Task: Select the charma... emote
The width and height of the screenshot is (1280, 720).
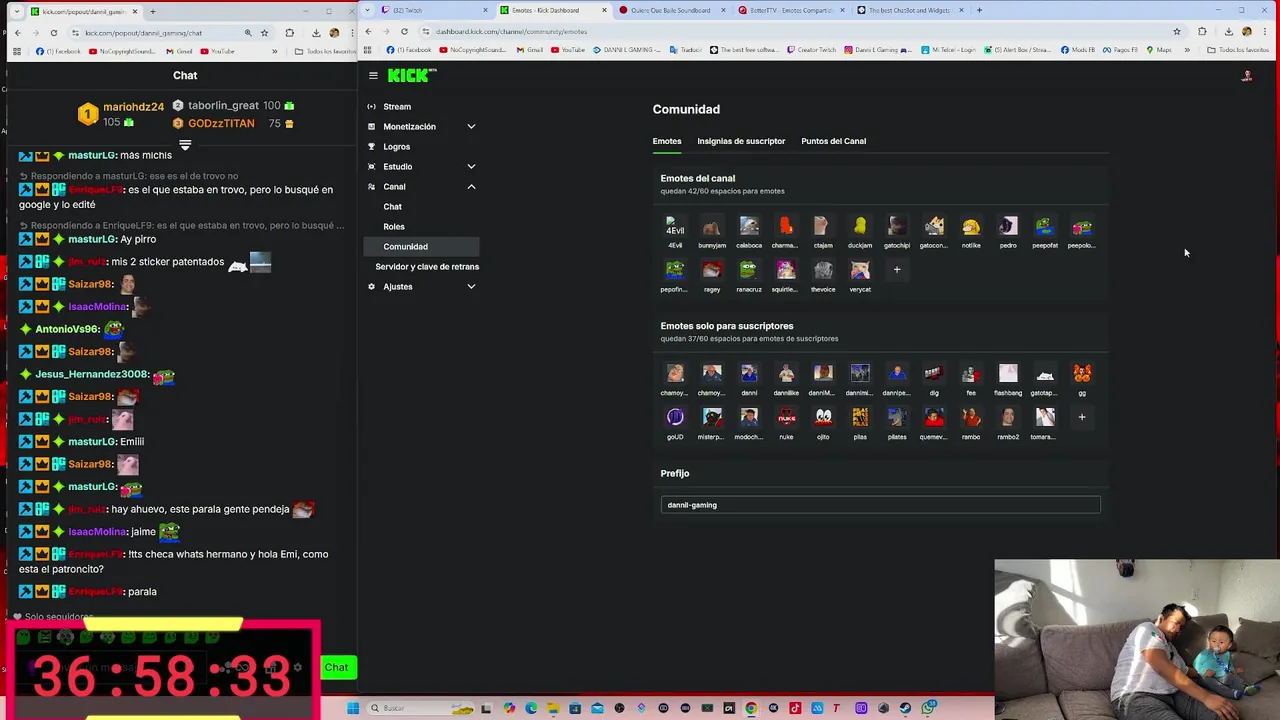Action: (x=786, y=231)
